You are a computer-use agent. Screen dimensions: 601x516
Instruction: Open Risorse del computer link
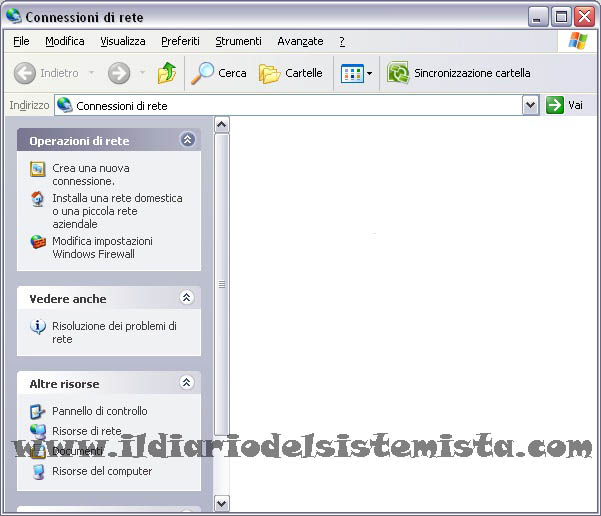[x=102, y=471]
